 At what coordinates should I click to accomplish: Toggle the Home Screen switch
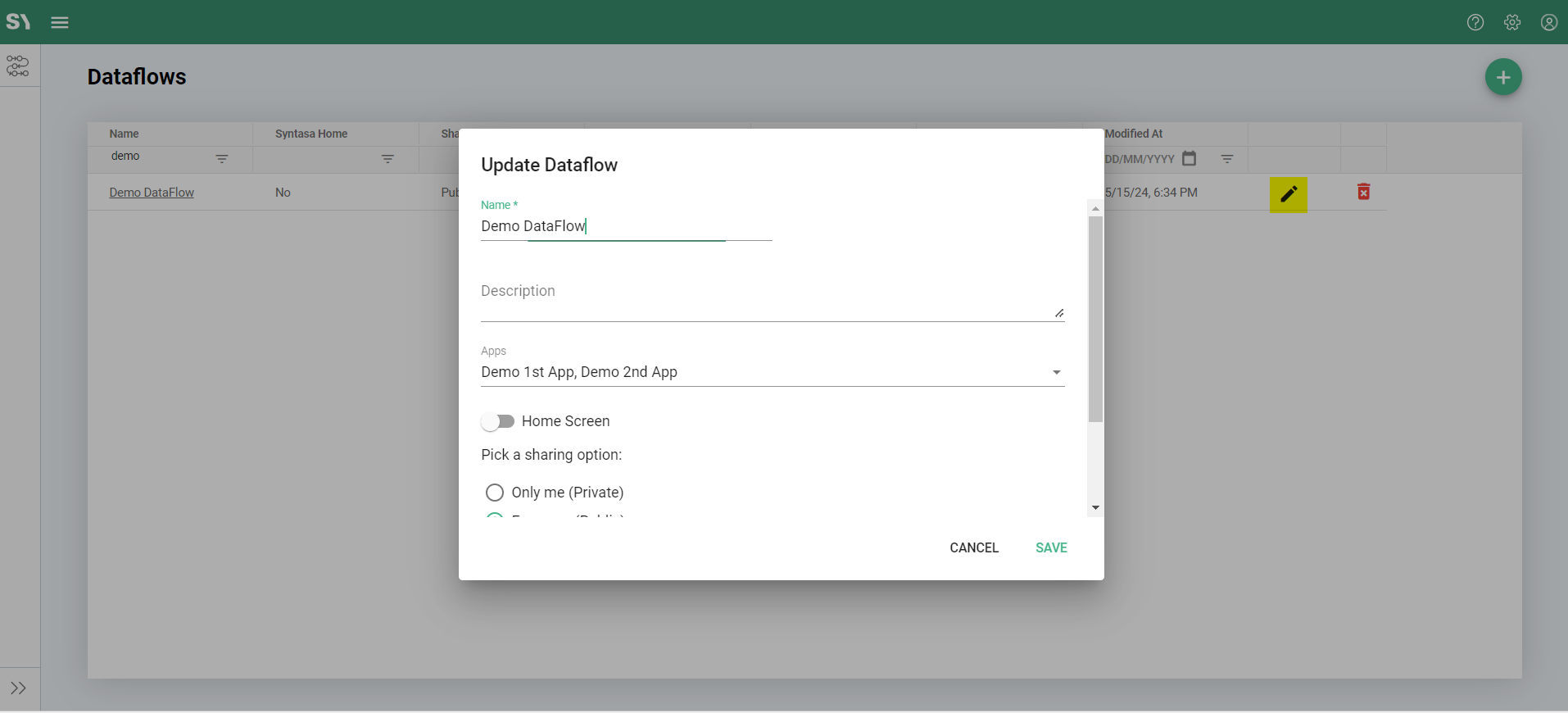tap(498, 421)
